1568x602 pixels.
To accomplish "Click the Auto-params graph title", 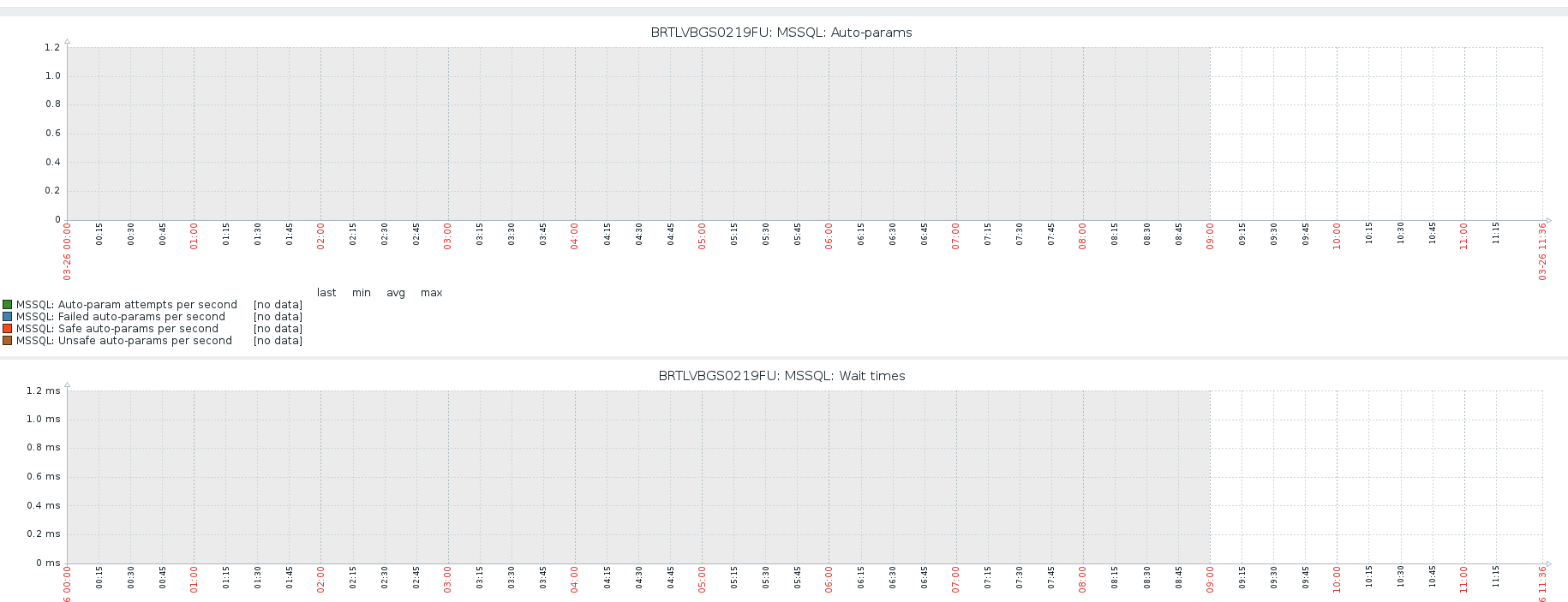I will (781, 33).
